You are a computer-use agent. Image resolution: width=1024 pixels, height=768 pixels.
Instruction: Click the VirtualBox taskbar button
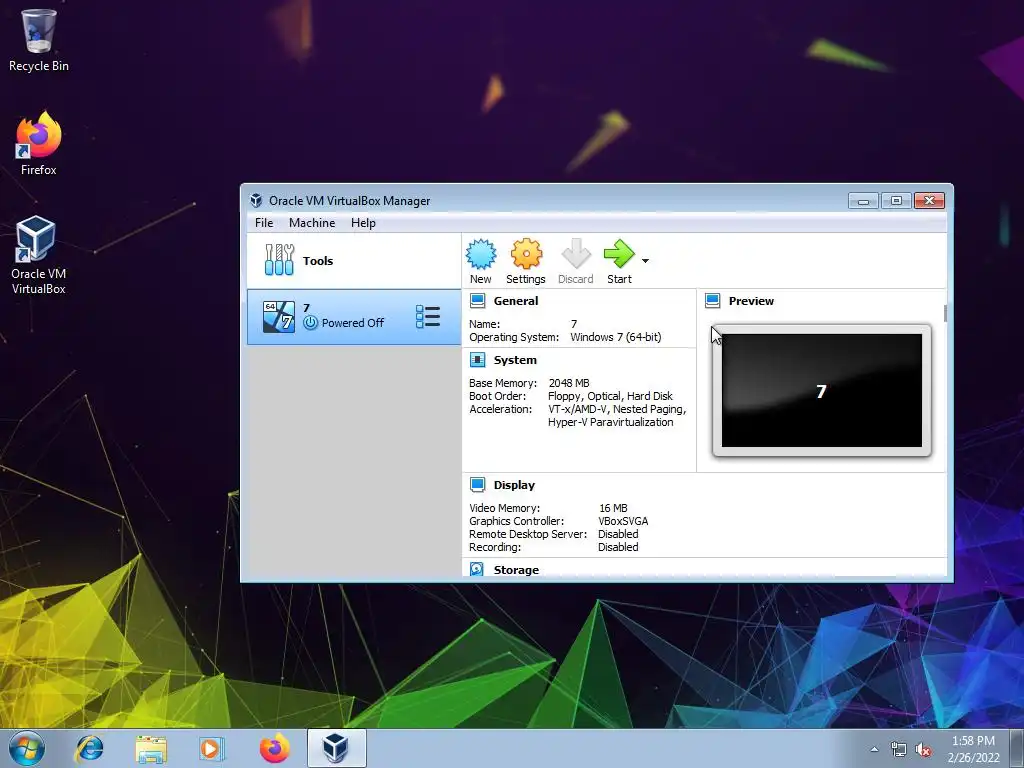tap(336, 748)
